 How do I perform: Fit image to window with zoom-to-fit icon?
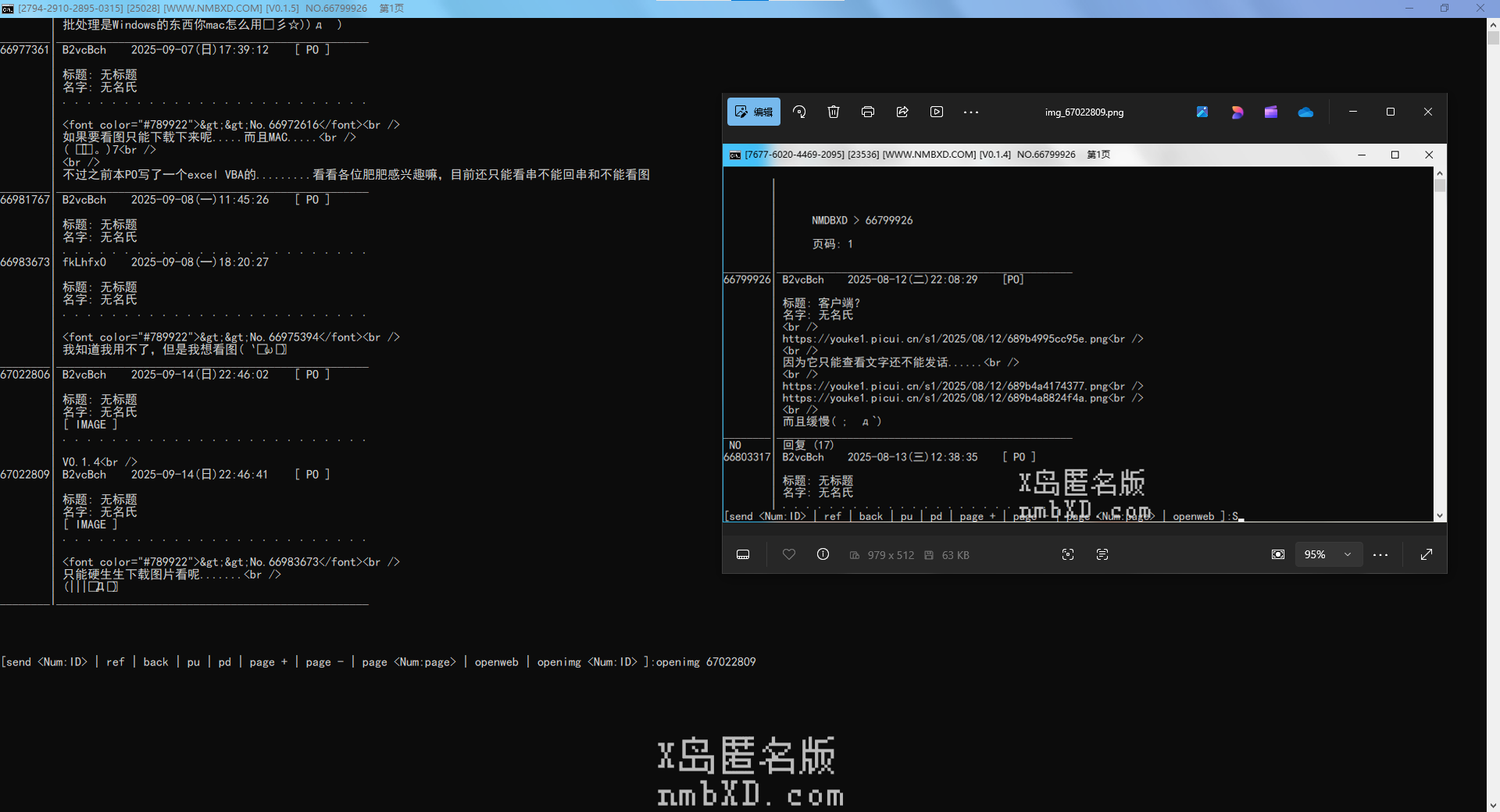click(x=1278, y=554)
